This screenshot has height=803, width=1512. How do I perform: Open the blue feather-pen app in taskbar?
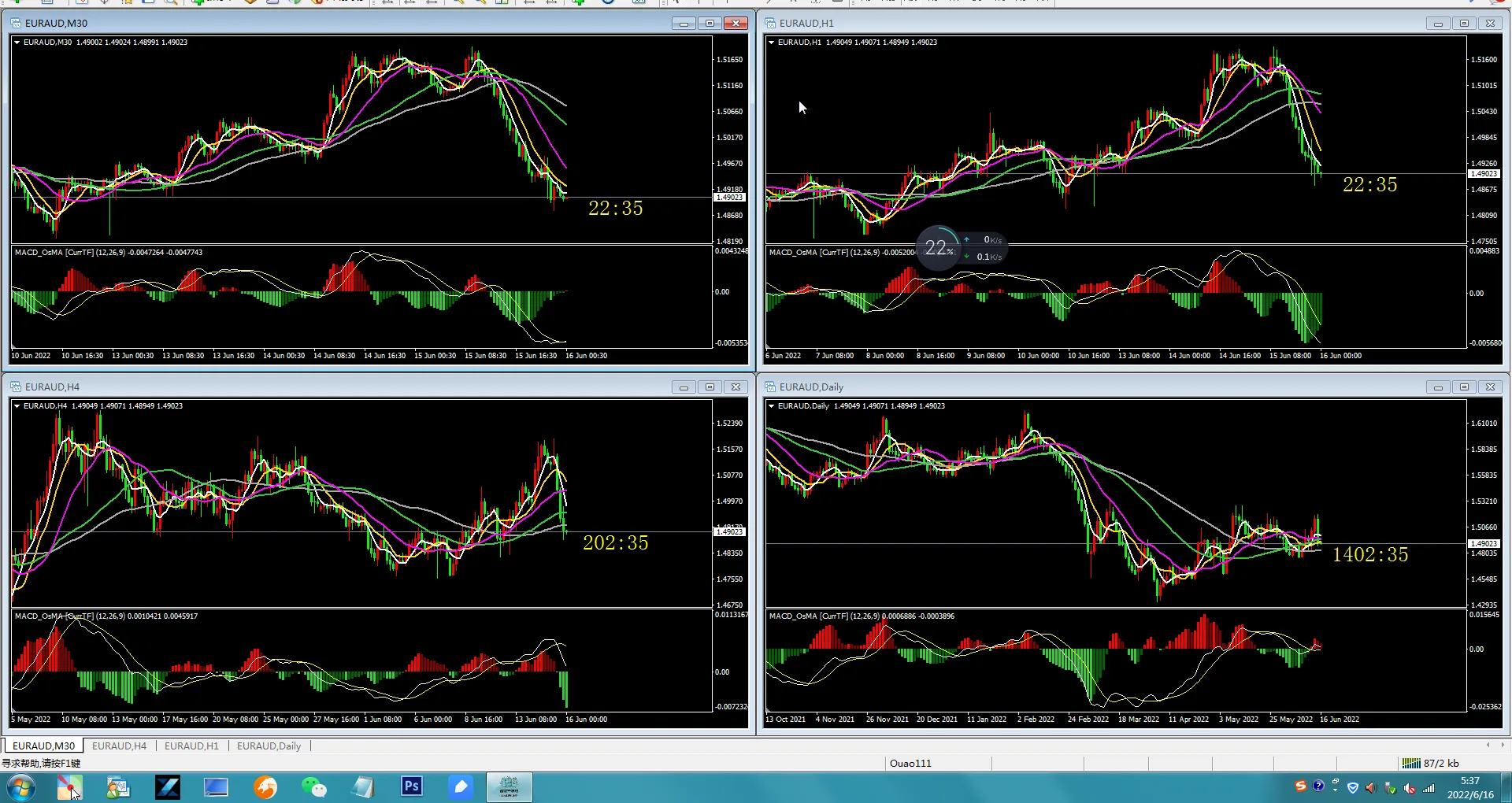[x=461, y=787]
